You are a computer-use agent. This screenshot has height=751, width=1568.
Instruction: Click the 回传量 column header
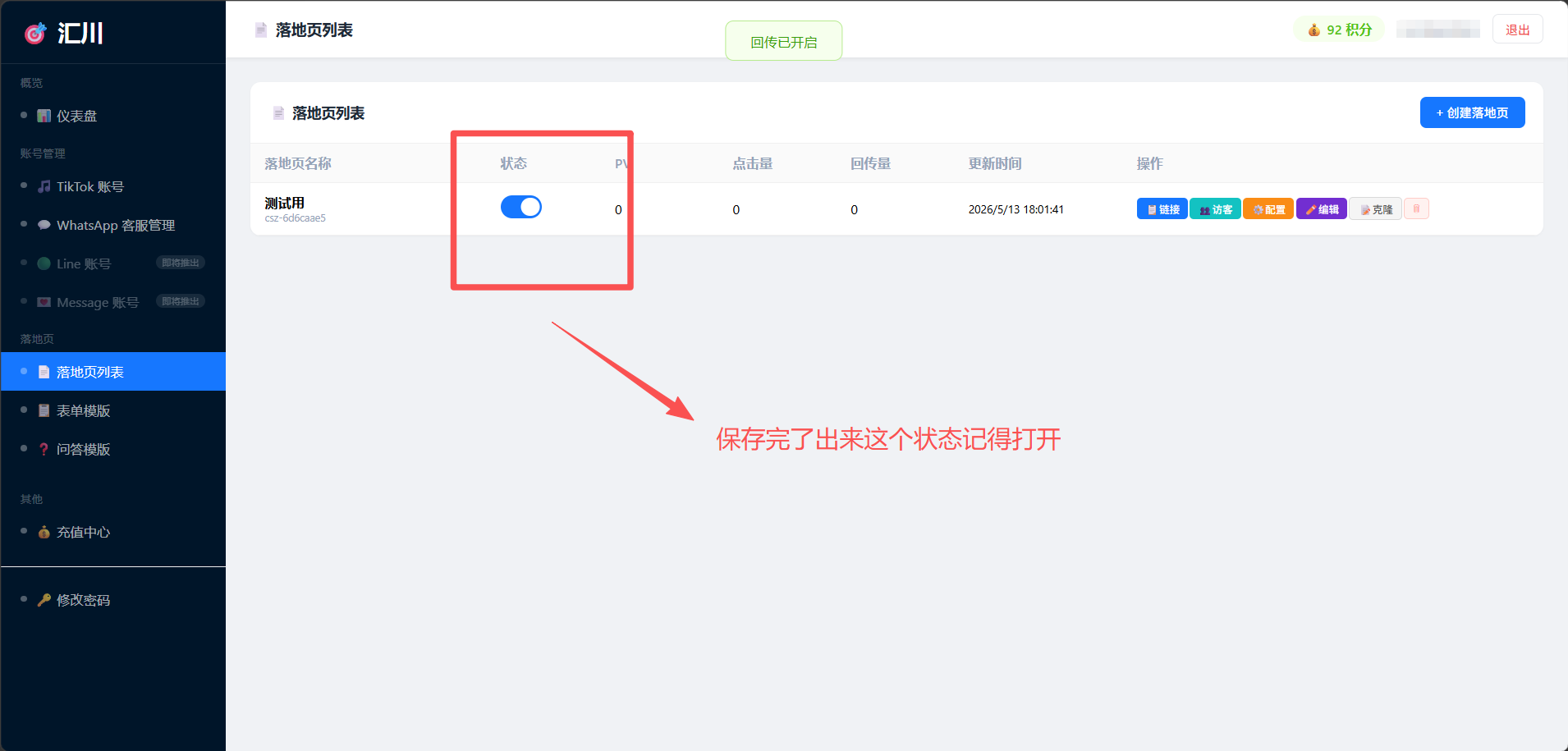pos(870,163)
